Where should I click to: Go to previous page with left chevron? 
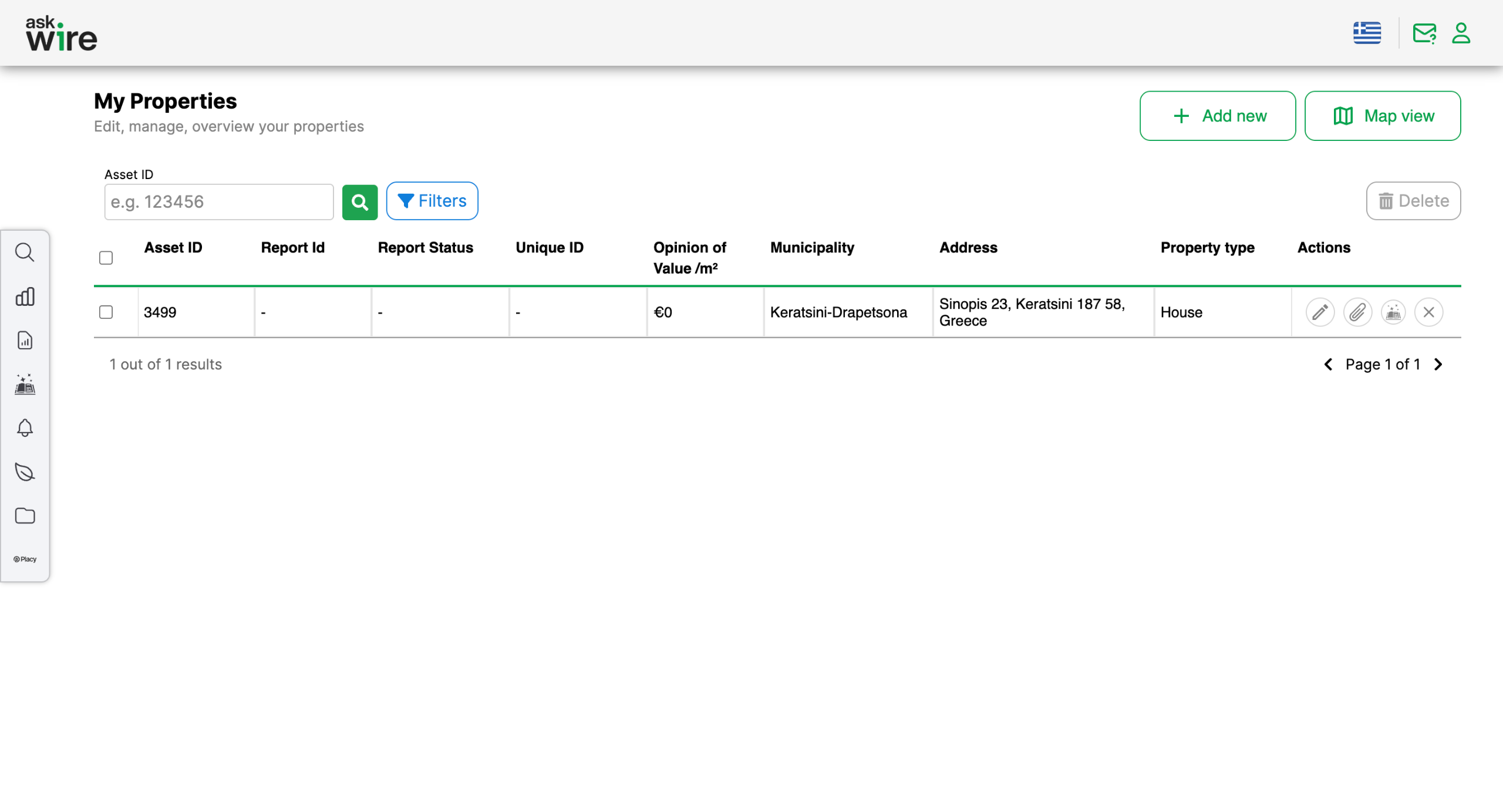pyautogui.click(x=1328, y=365)
